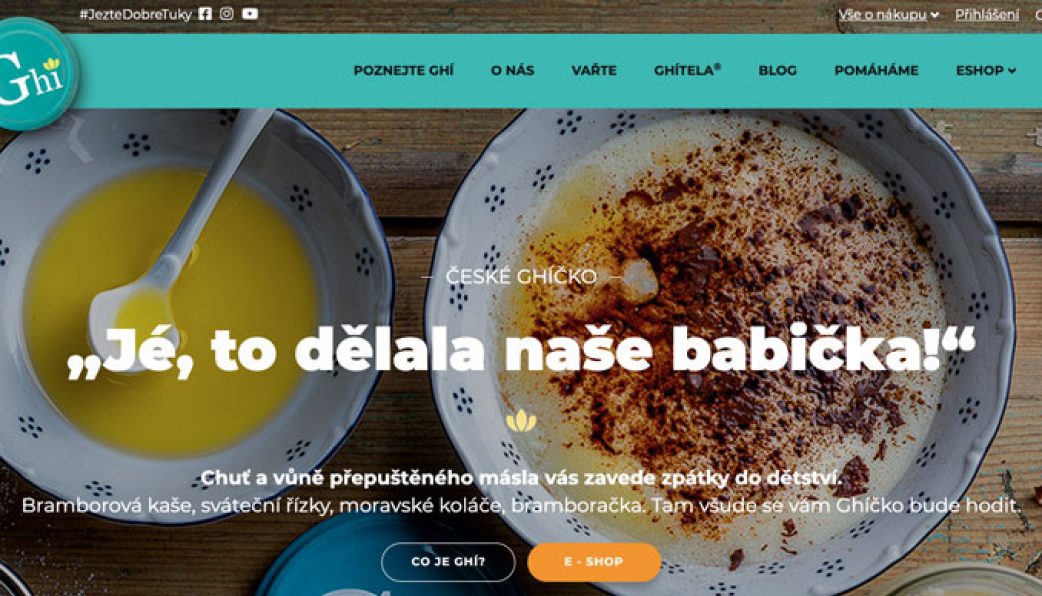
Task: Expand the Vše o nákupu dropdown
Action: [x=888, y=15]
